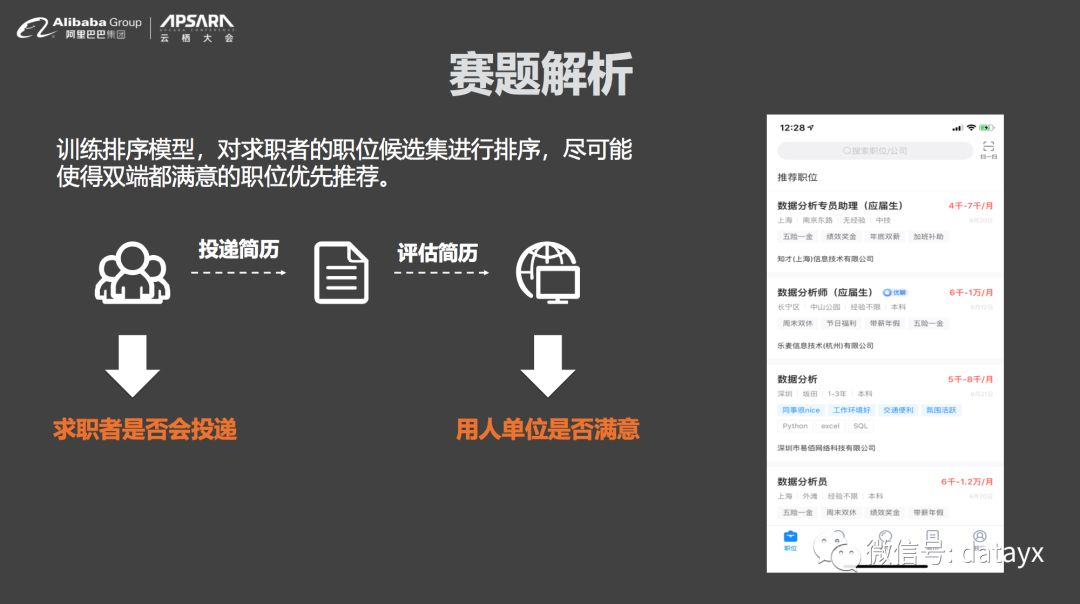
Task: Open the 数据分析师（应届生）job listing
Action: tap(885, 319)
